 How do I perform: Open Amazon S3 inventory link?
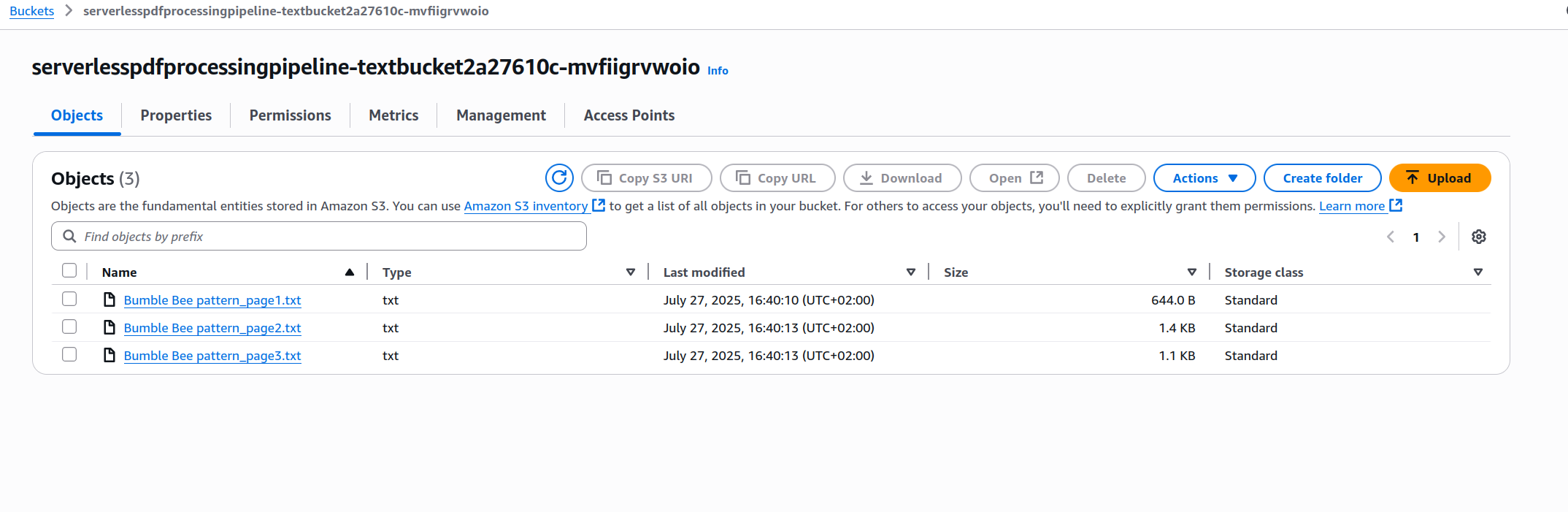click(x=526, y=206)
